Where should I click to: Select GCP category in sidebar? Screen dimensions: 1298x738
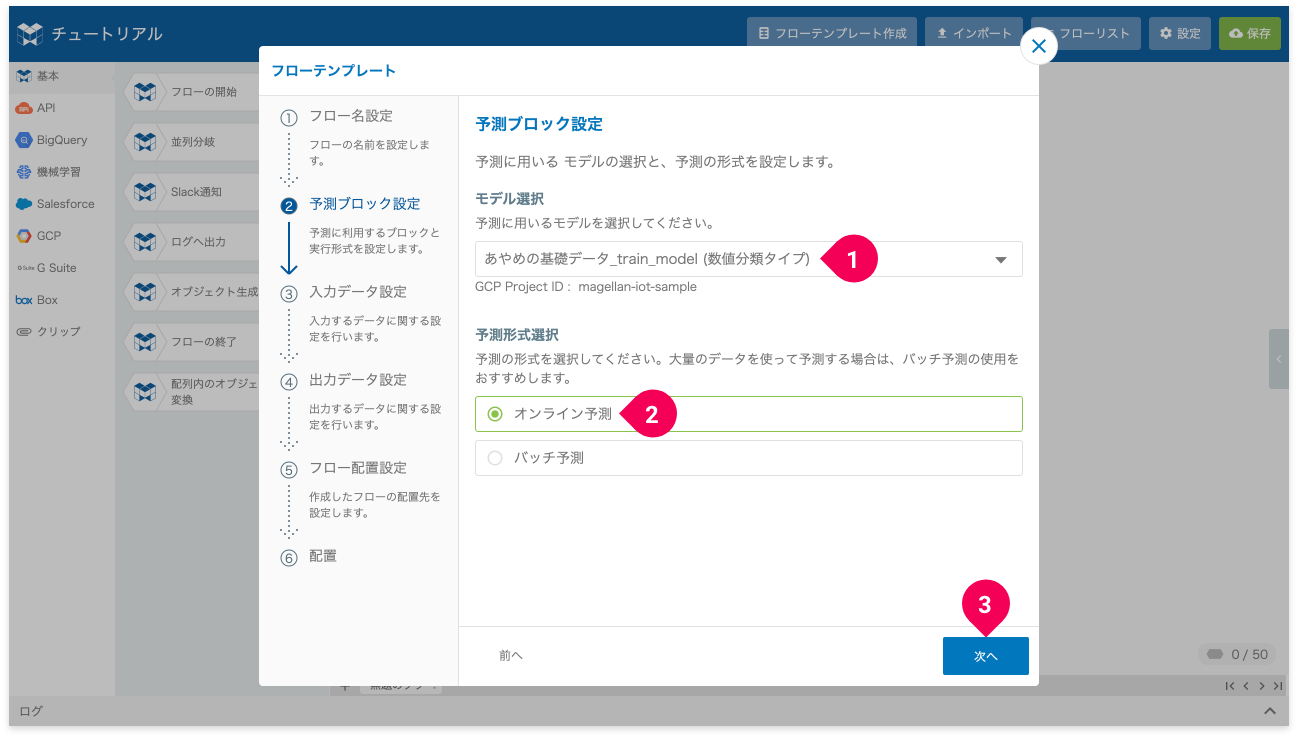point(62,236)
